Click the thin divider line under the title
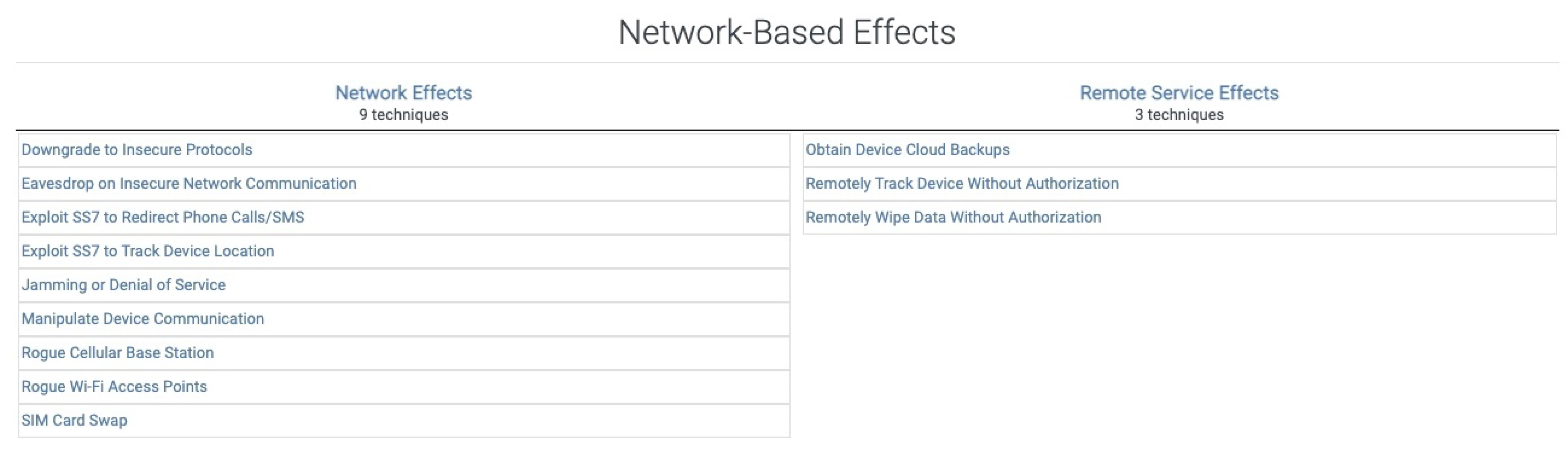1568x456 pixels. pyautogui.click(x=786, y=62)
